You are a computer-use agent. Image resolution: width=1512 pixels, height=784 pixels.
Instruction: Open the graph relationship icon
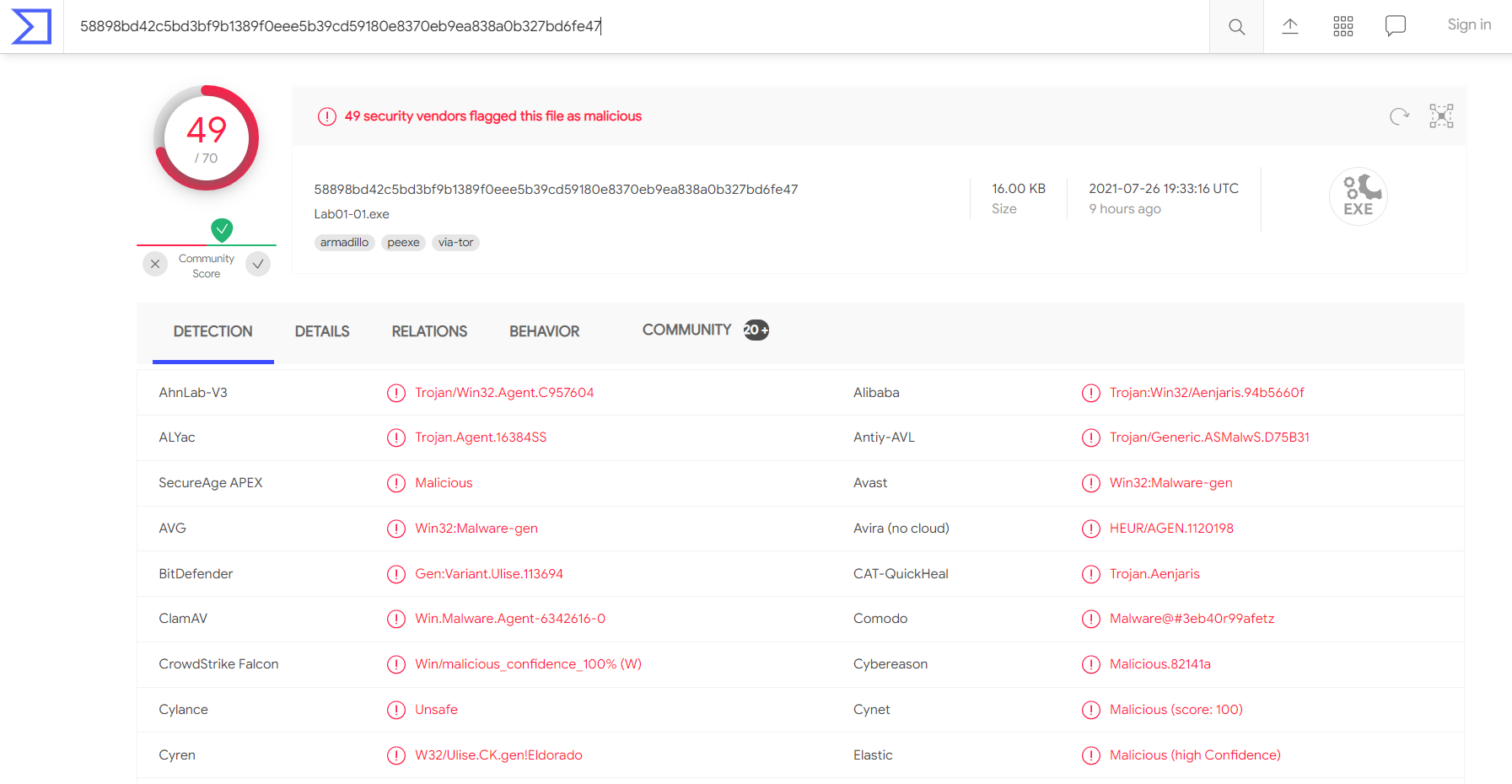[x=1441, y=115]
